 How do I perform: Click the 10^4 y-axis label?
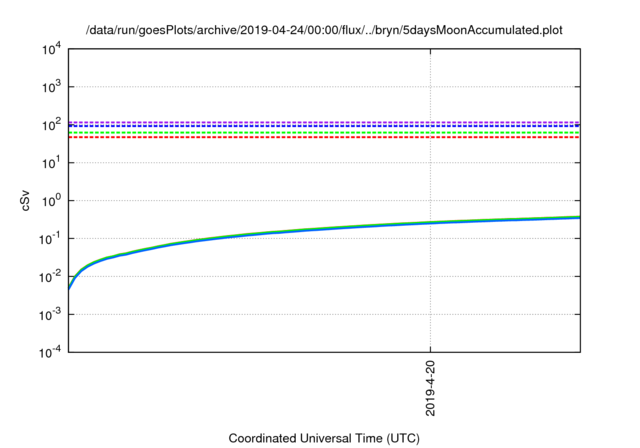(52, 50)
